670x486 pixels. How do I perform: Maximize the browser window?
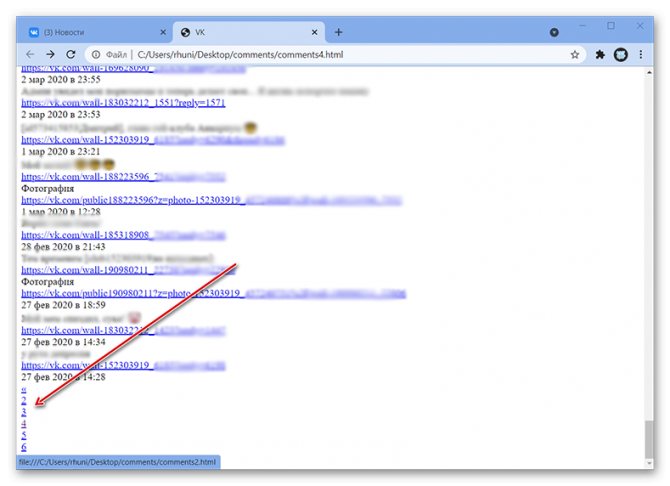pyautogui.click(x=611, y=27)
